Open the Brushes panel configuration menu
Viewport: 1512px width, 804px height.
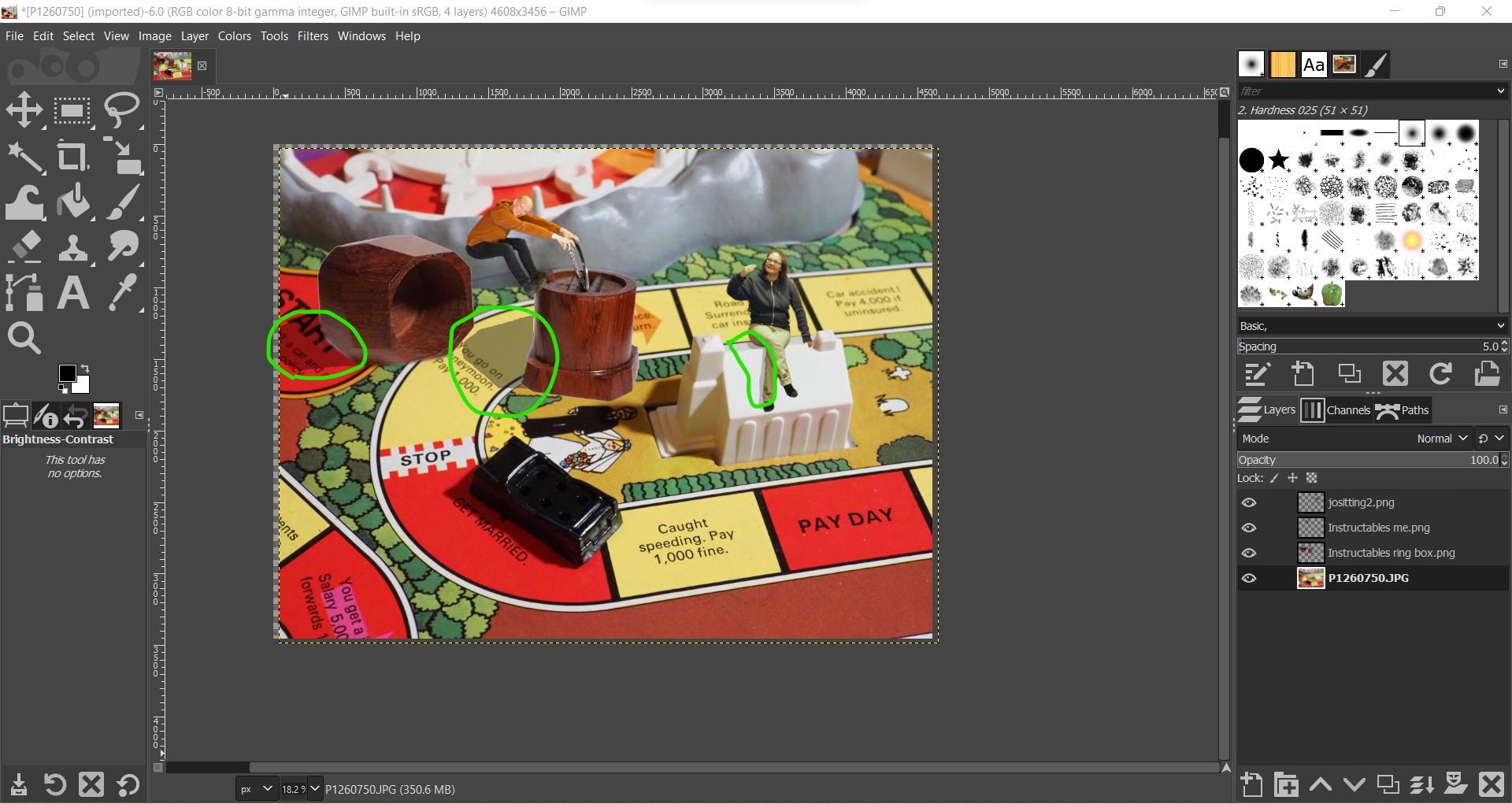1503,64
